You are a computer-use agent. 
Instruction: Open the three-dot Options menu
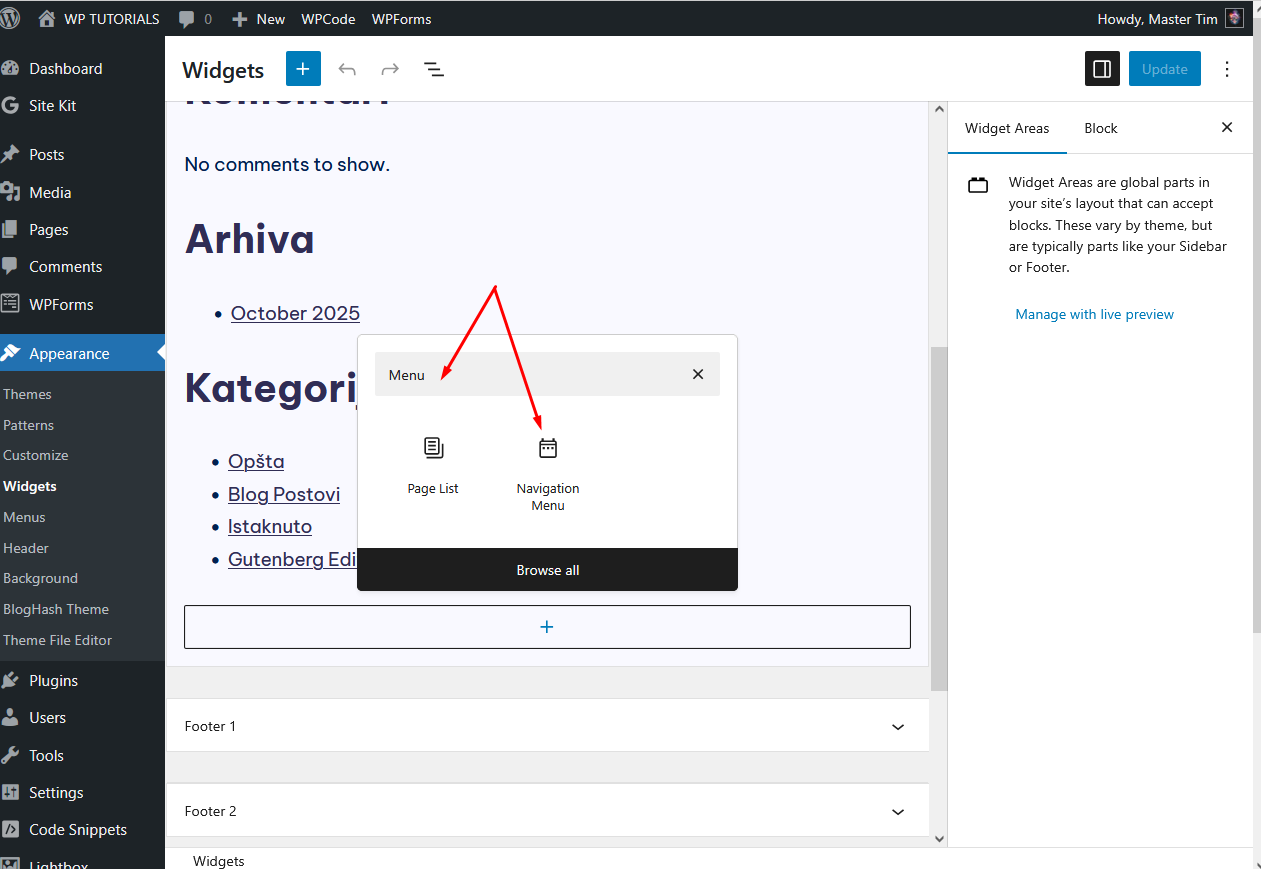(x=1227, y=69)
